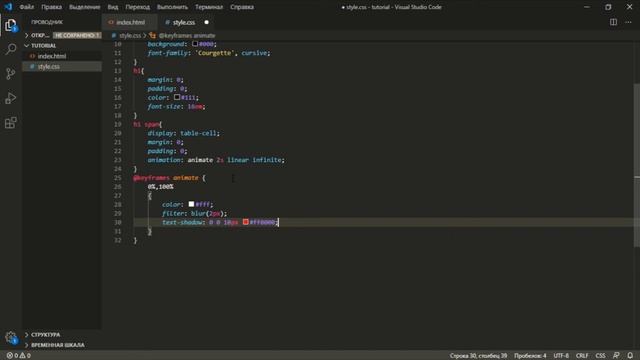Change line endings via CRLF indicator
This screenshot has height=360, width=640.
[582, 356]
